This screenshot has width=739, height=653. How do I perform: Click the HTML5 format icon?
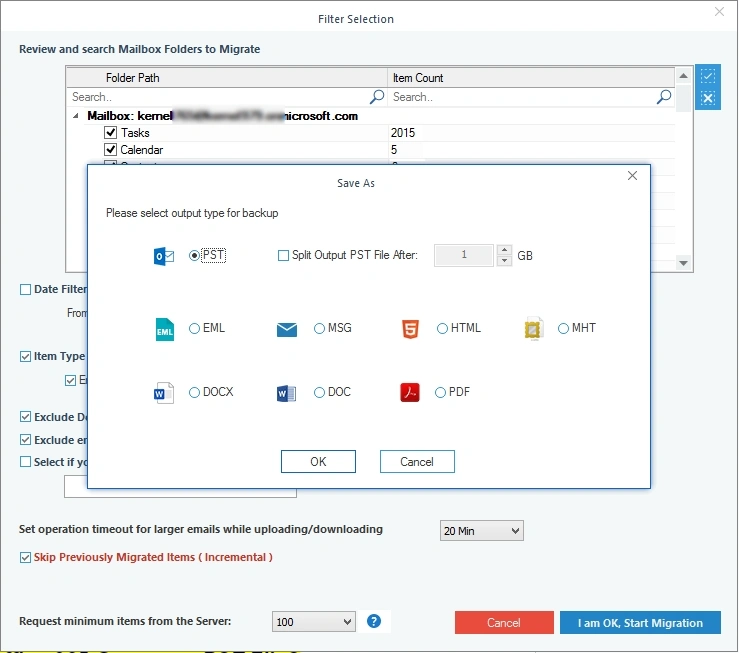410,329
